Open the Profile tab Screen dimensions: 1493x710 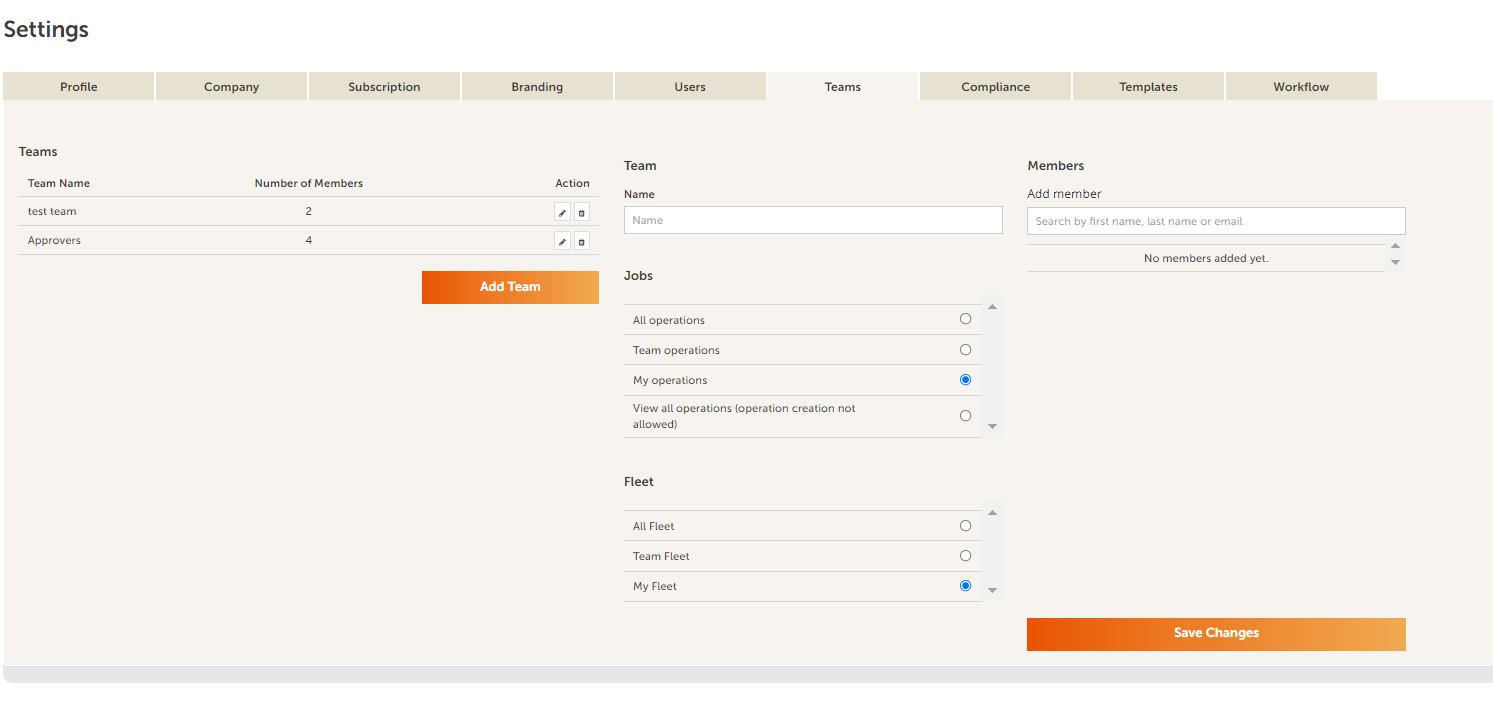[79, 87]
